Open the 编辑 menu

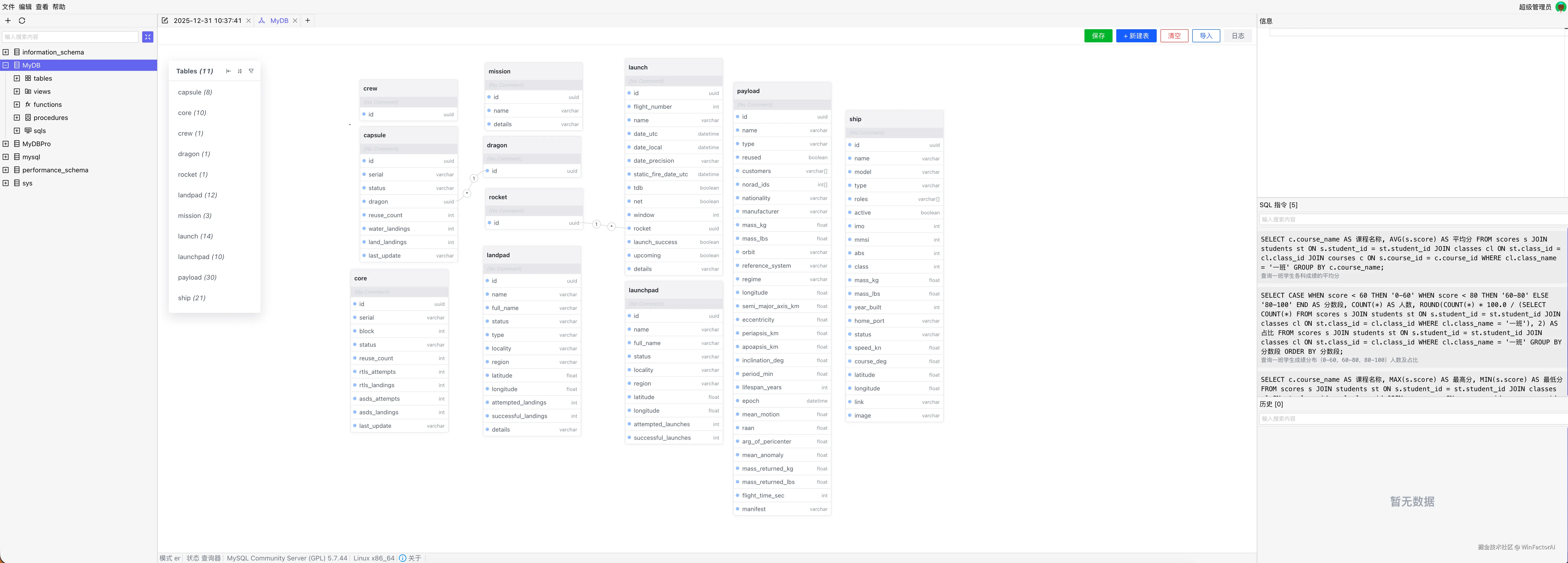pos(25,7)
